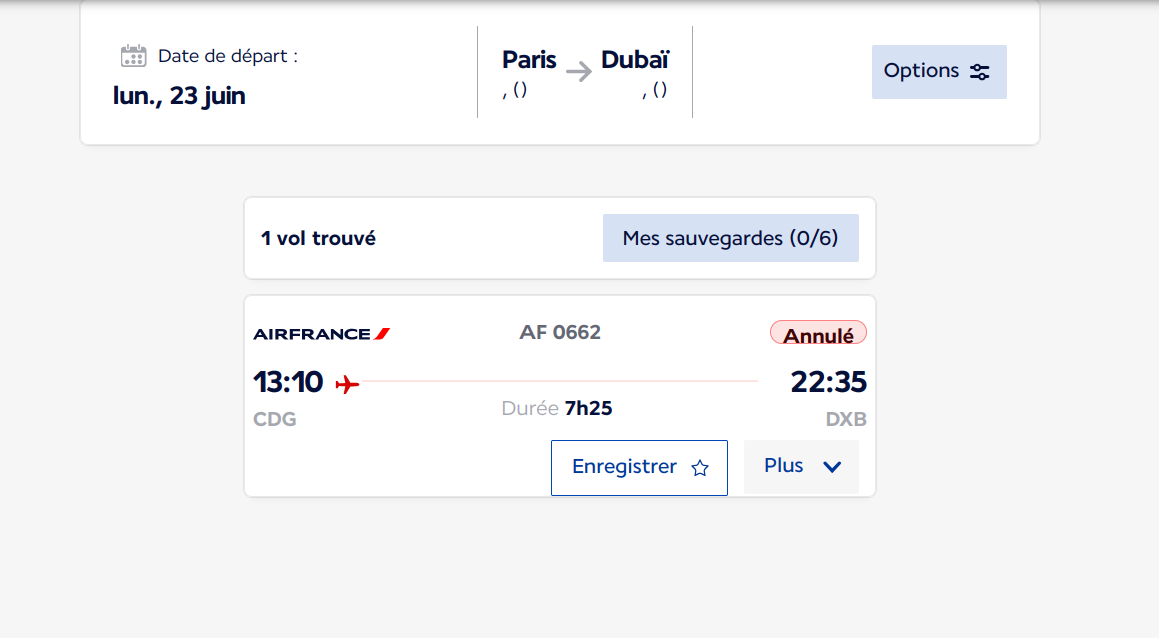The height and width of the screenshot is (638, 1159).
Task: Click the 1 vol trouvé label
Action: 318,238
